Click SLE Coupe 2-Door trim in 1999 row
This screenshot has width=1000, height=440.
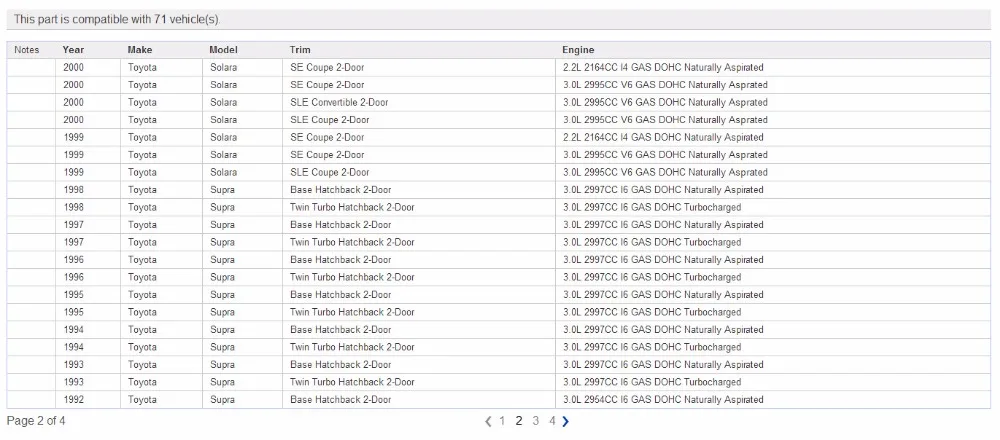418,172
